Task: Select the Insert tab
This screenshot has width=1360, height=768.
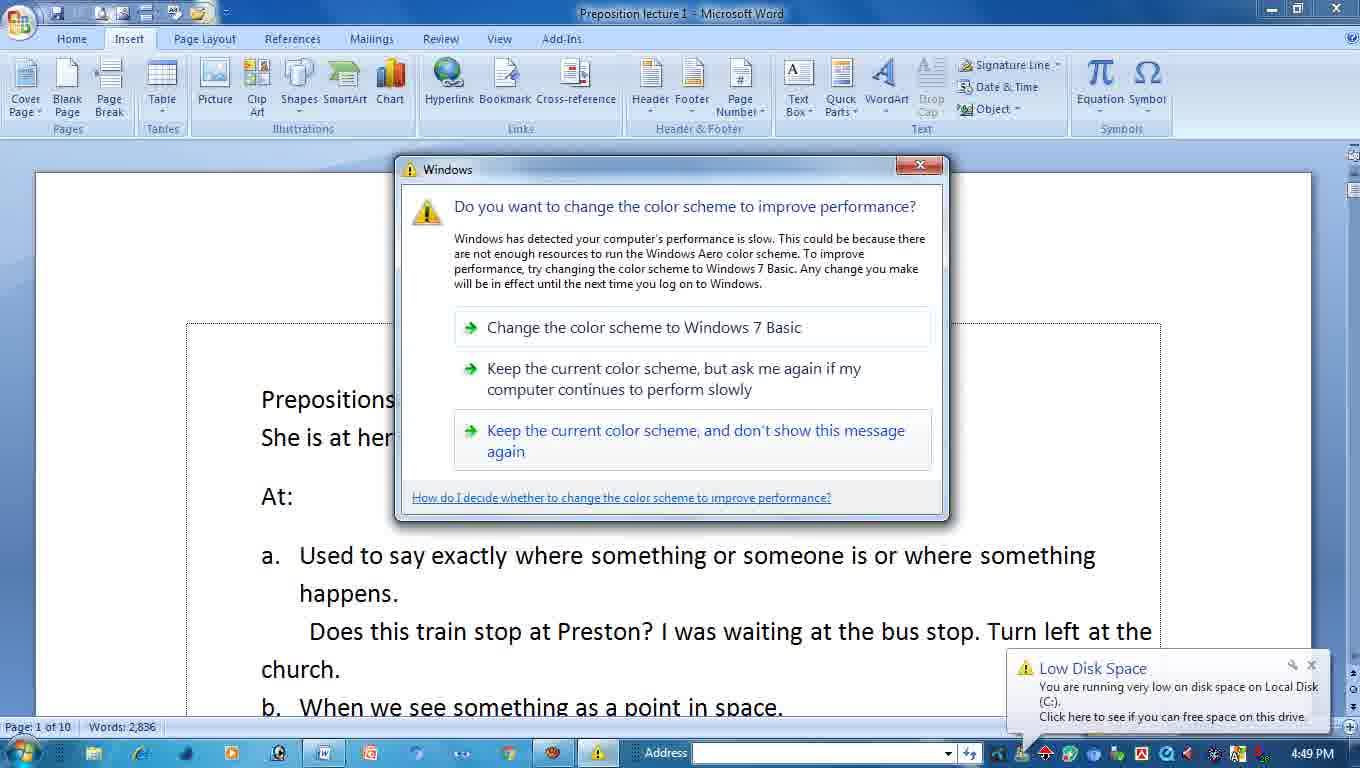Action: pos(129,39)
